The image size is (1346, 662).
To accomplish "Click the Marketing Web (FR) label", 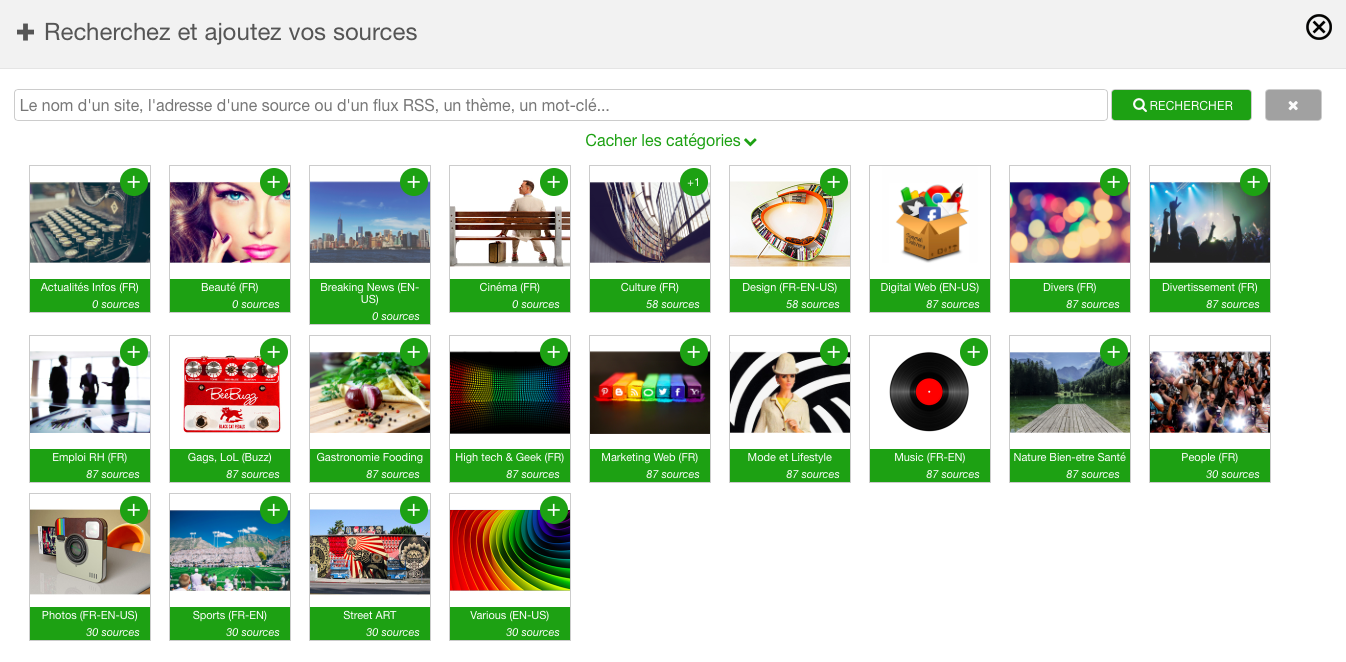I will tap(650, 458).
